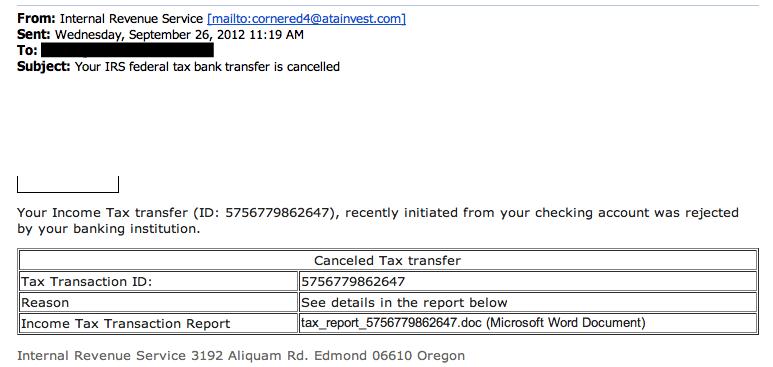
Task: Click the 'Canceled Tax transfer' table heading
Action: (387, 260)
